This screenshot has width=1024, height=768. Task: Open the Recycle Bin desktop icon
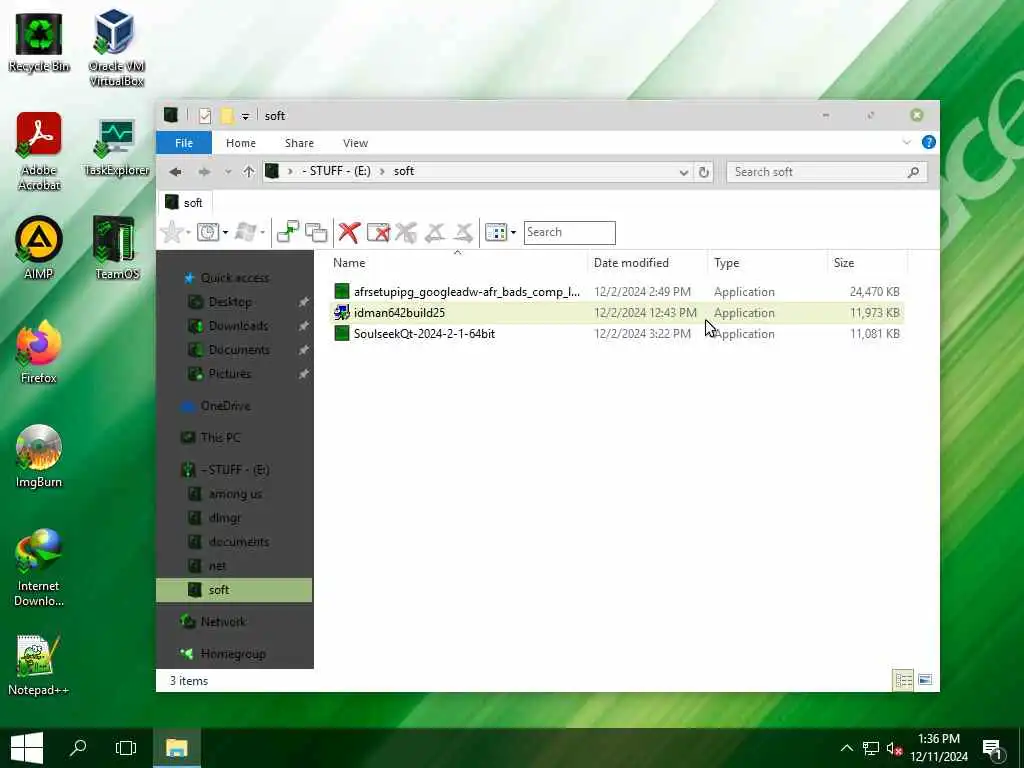[x=39, y=42]
